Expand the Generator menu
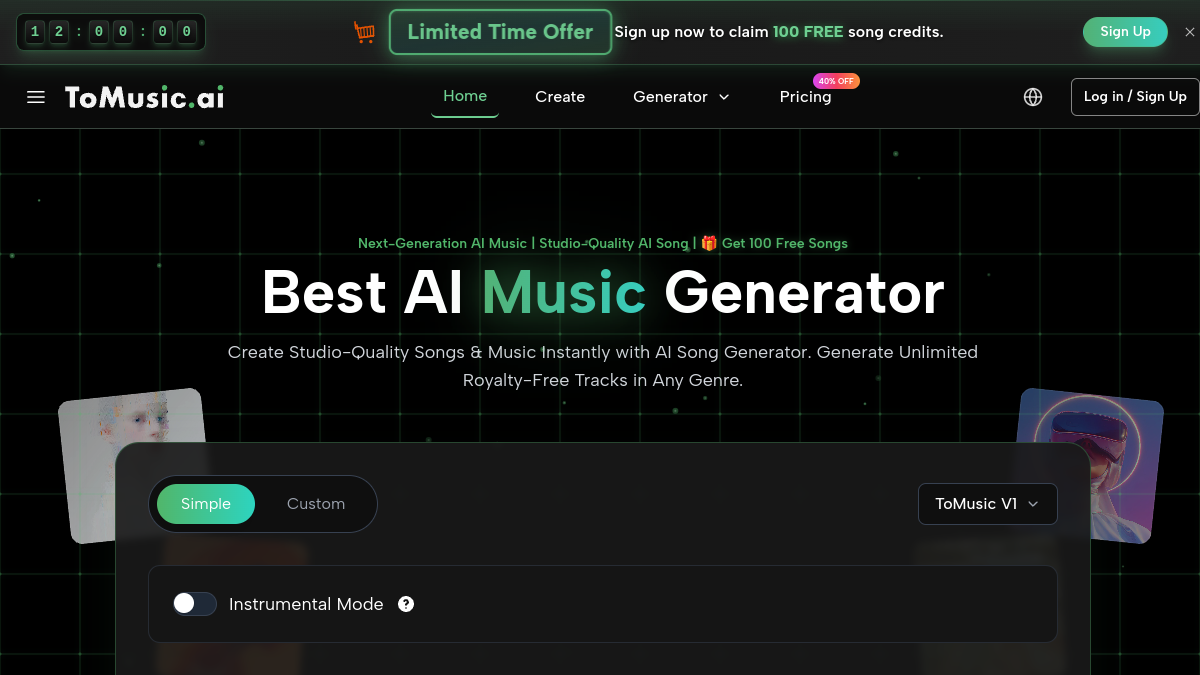1200x675 pixels. tap(681, 97)
